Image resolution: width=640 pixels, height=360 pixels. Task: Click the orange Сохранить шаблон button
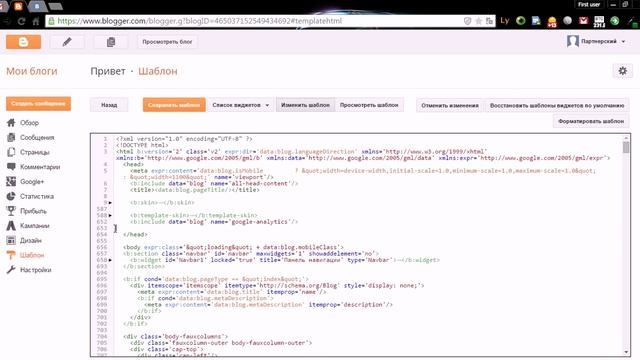click(x=174, y=105)
